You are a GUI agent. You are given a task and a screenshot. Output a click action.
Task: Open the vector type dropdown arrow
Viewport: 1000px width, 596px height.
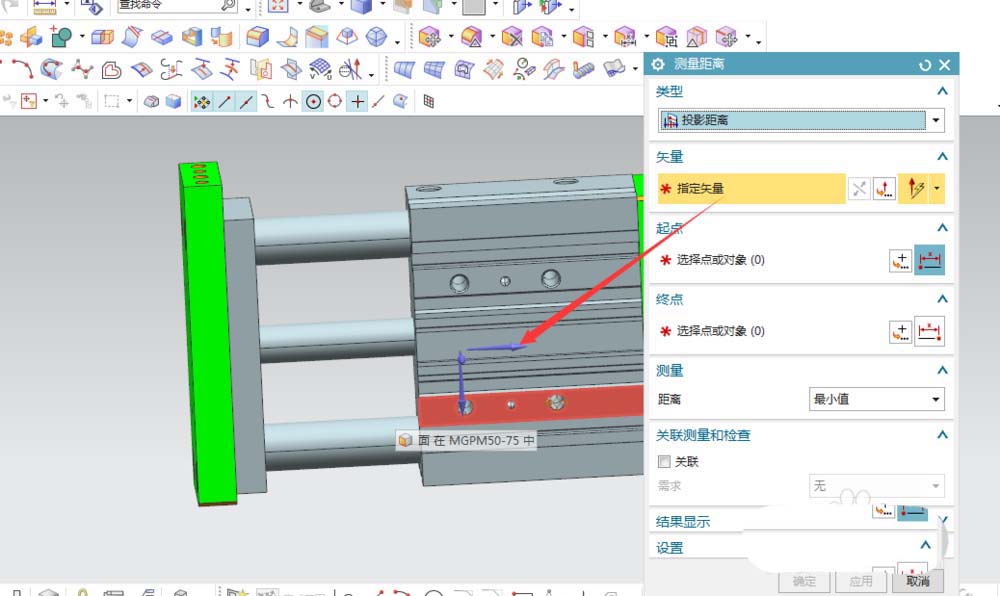tap(937, 189)
